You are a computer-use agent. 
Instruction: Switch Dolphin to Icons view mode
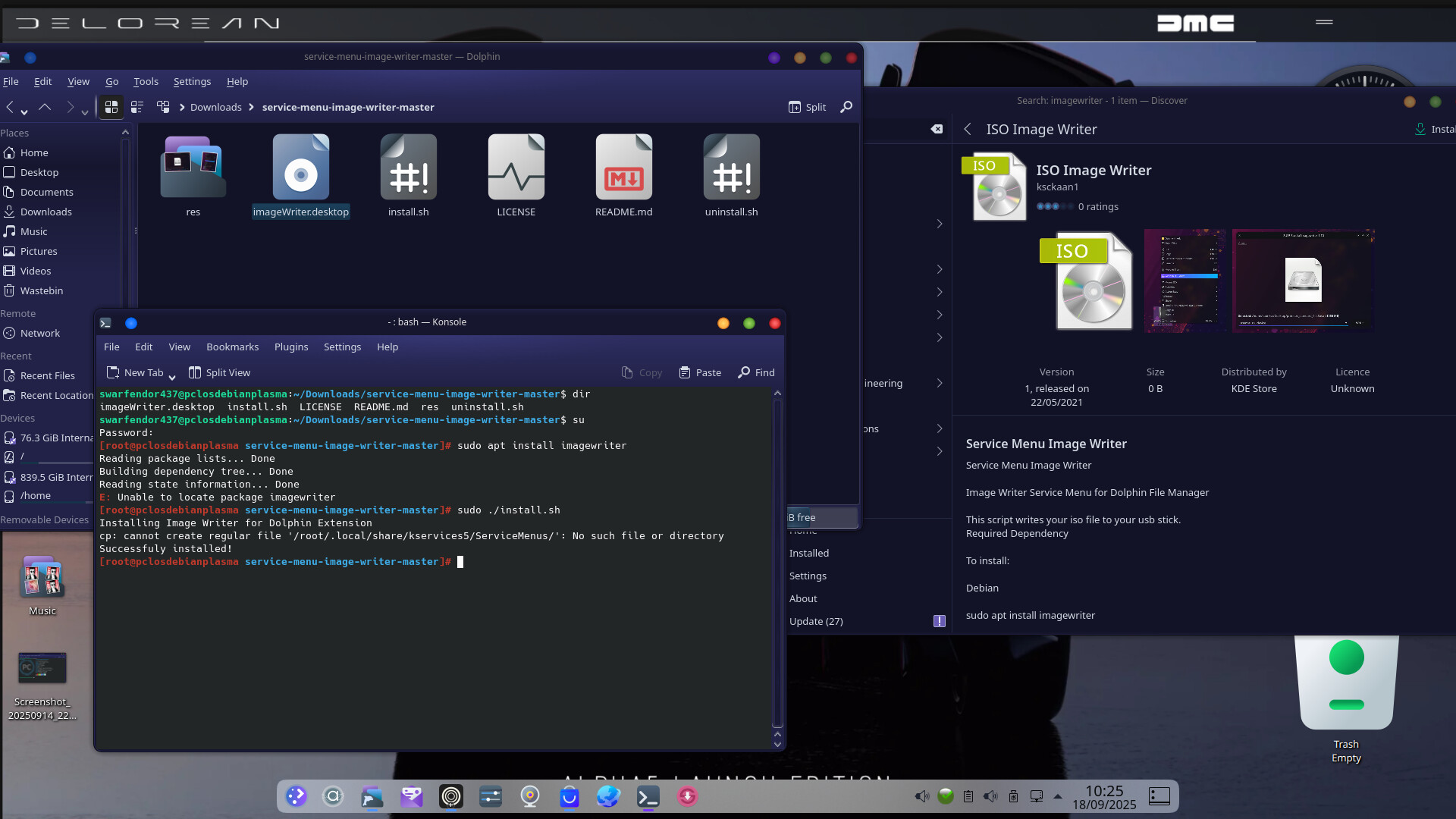pos(111,107)
